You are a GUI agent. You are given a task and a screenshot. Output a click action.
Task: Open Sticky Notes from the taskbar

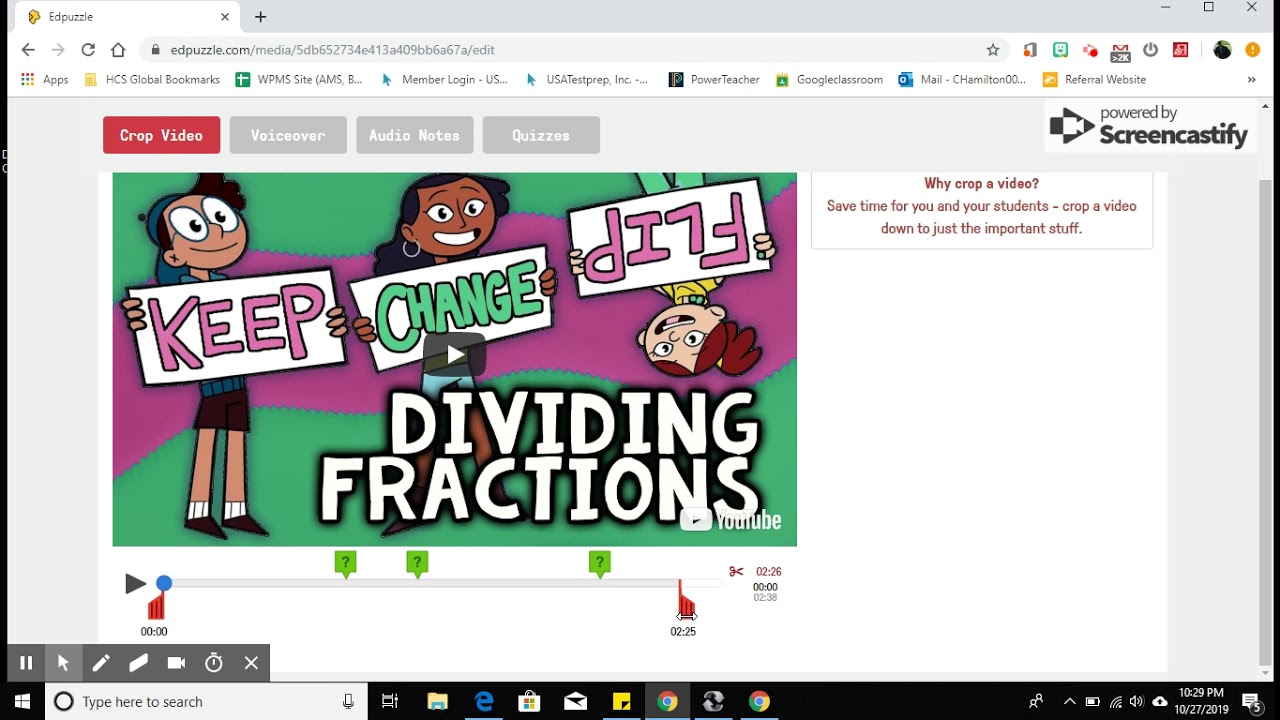[x=621, y=702]
